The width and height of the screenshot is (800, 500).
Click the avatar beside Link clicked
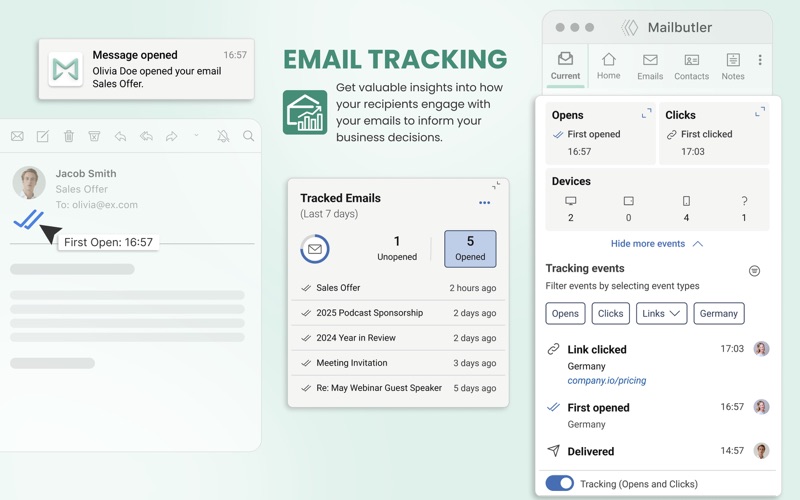pos(761,349)
